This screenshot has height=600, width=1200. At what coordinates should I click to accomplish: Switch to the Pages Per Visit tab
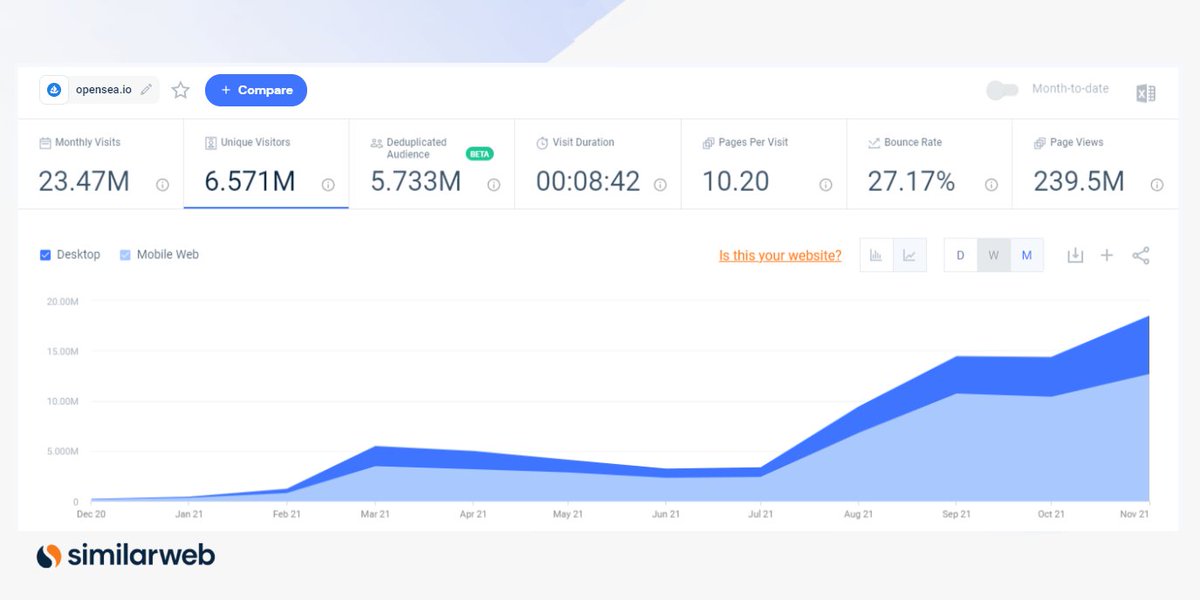pos(763,164)
